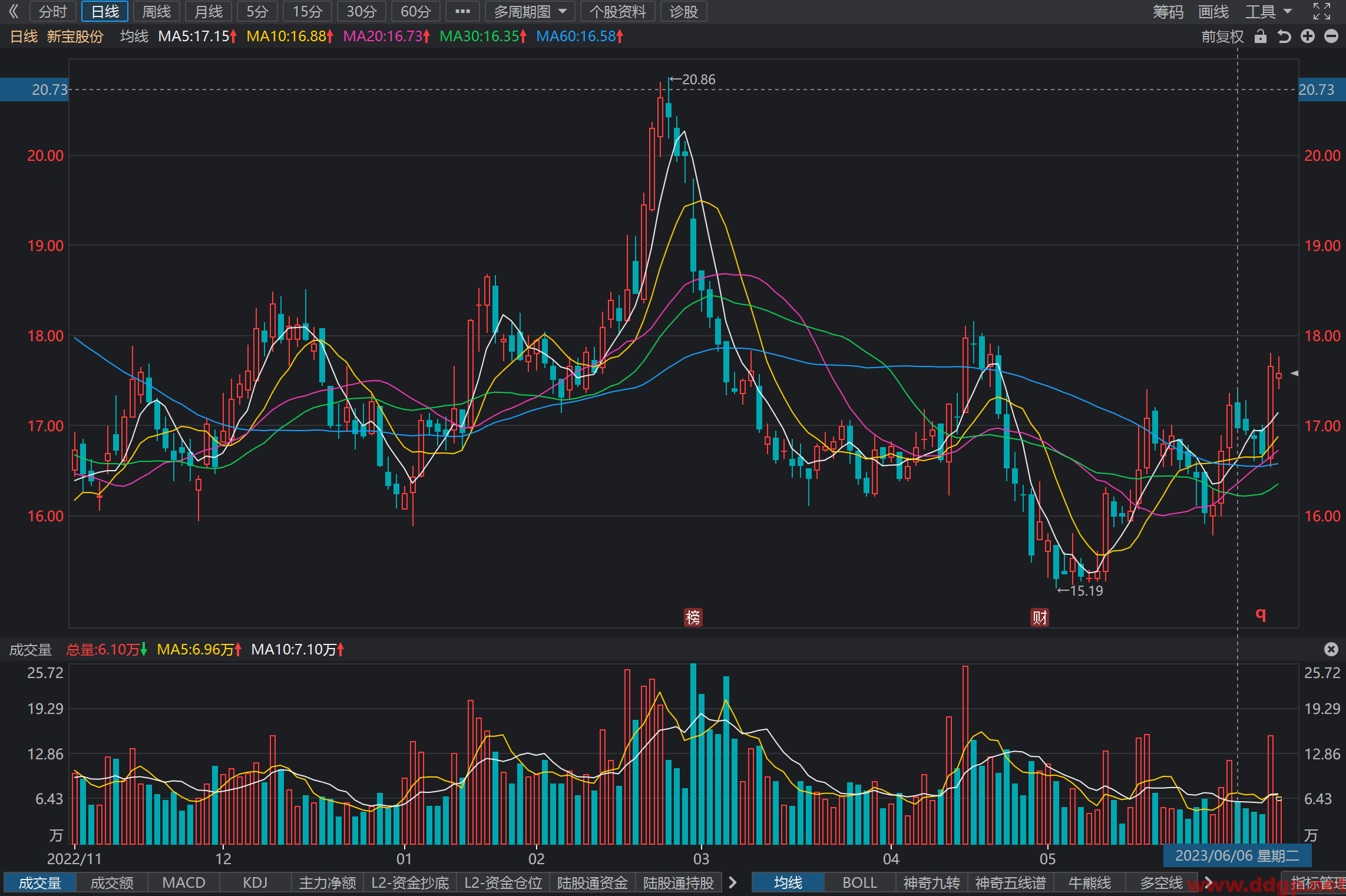Switch to the MACD indicator tab
This screenshot has width=1346, height=896.
click(x=184, y=882)
